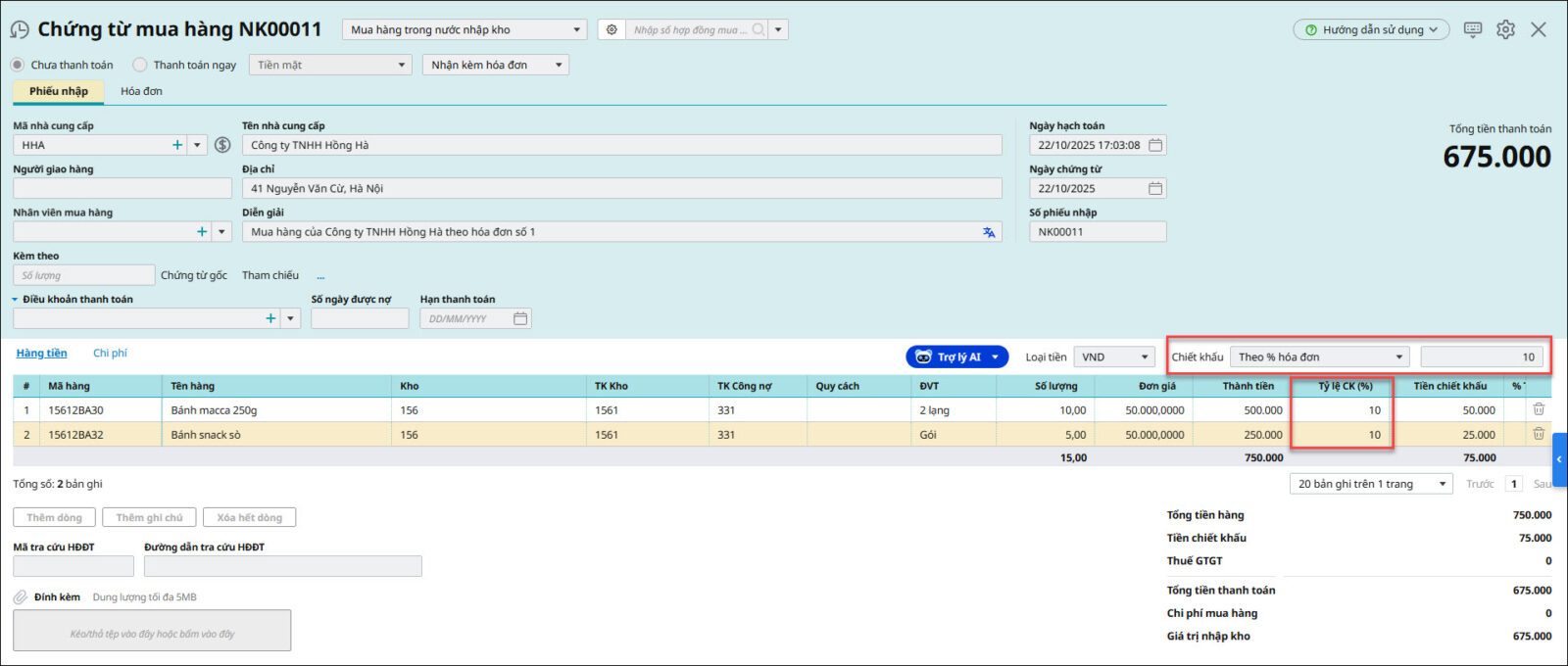Click the Người giao hàng input field

point(122,188)
